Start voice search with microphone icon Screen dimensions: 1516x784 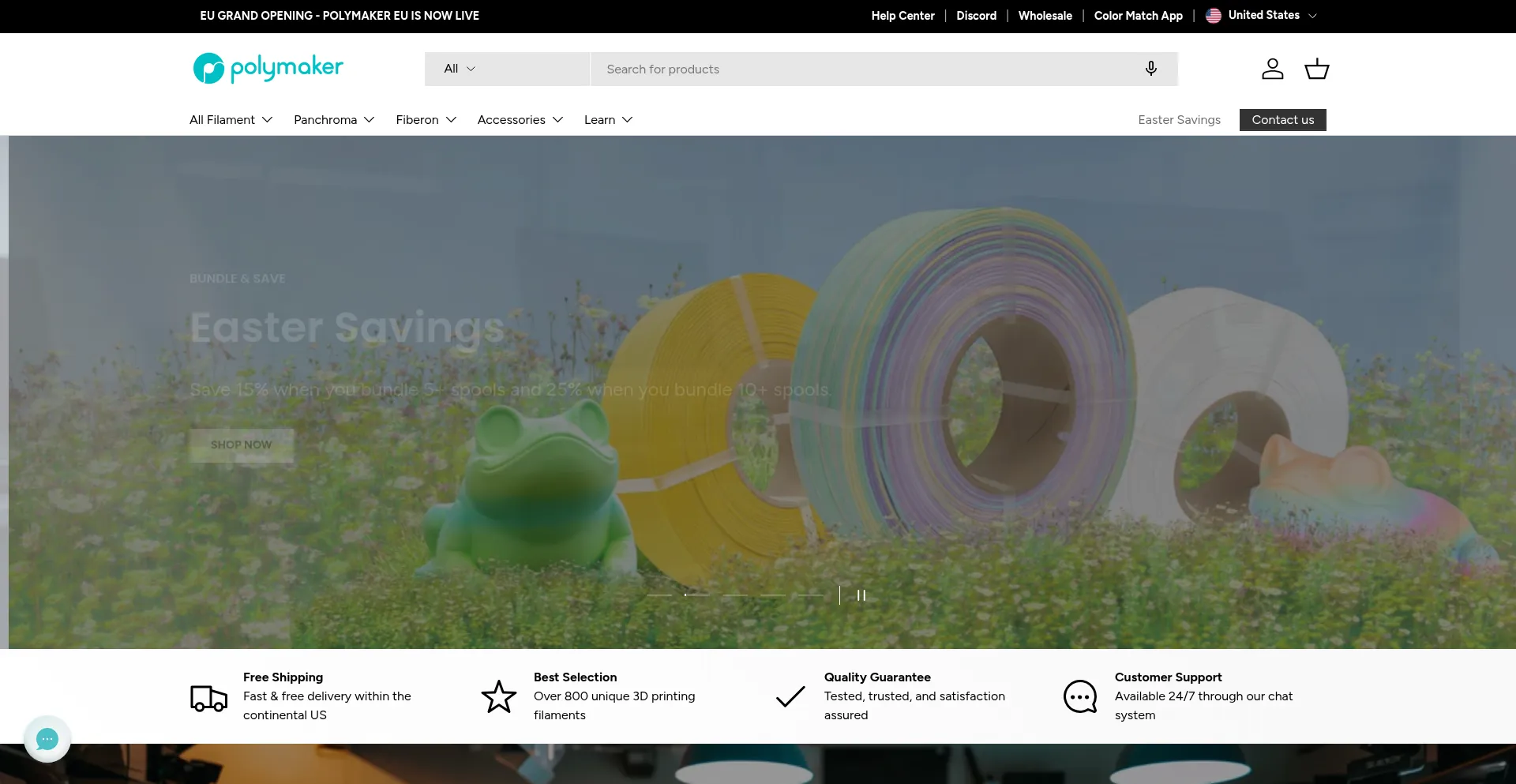[1151, 69]
